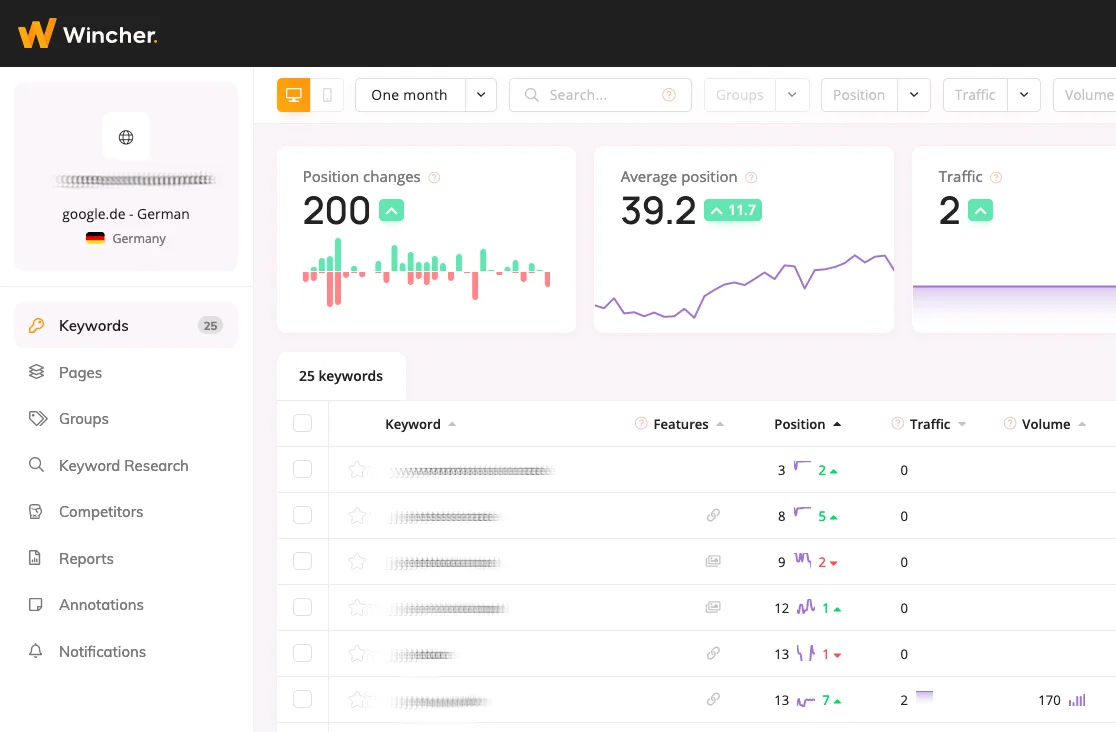Click the help icon beside Average position
This screenshot has height=732, width=1116.
point(751,177)
